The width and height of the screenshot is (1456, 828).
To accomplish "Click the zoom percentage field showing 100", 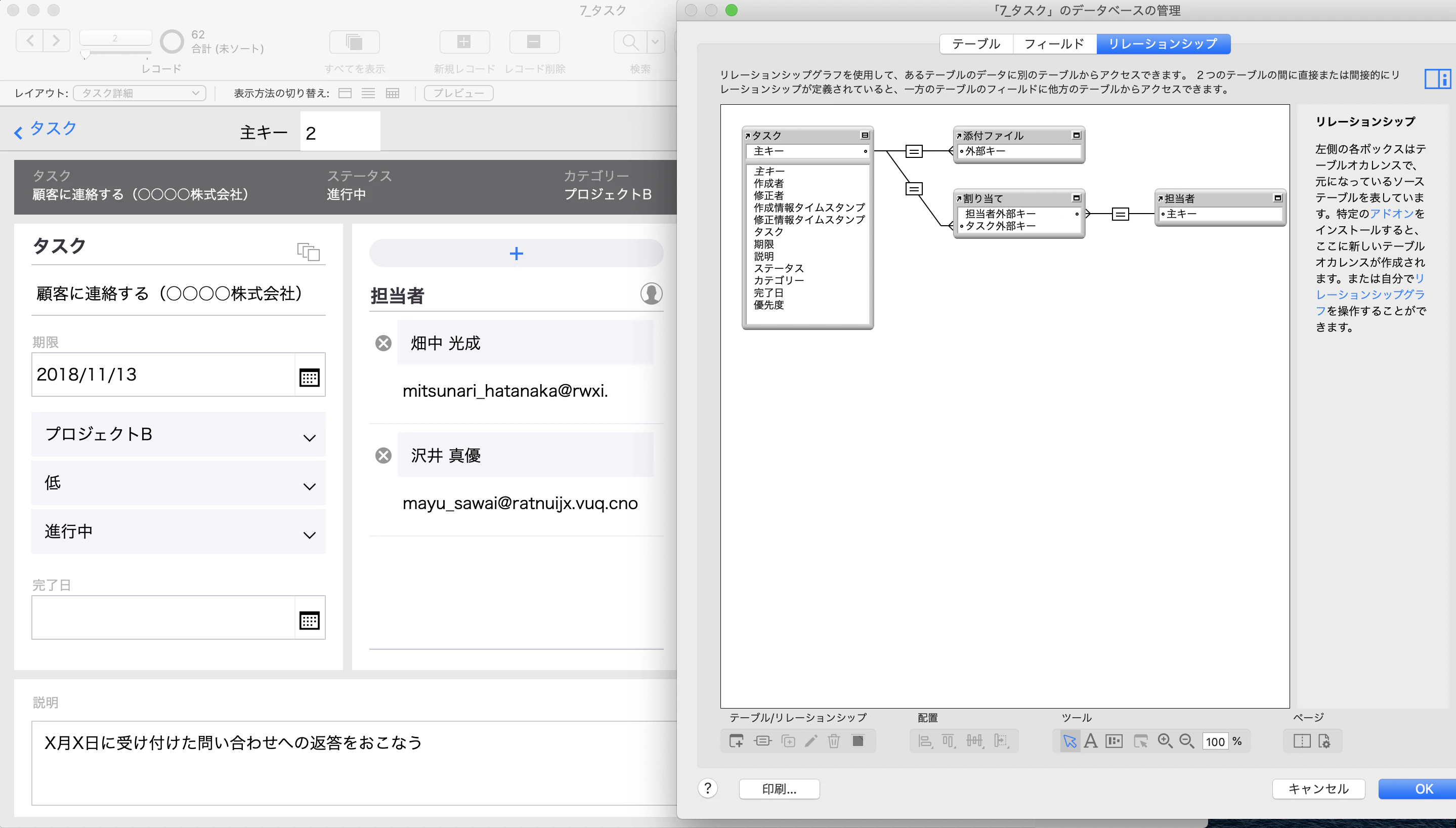I will [x=1215, y=741].
